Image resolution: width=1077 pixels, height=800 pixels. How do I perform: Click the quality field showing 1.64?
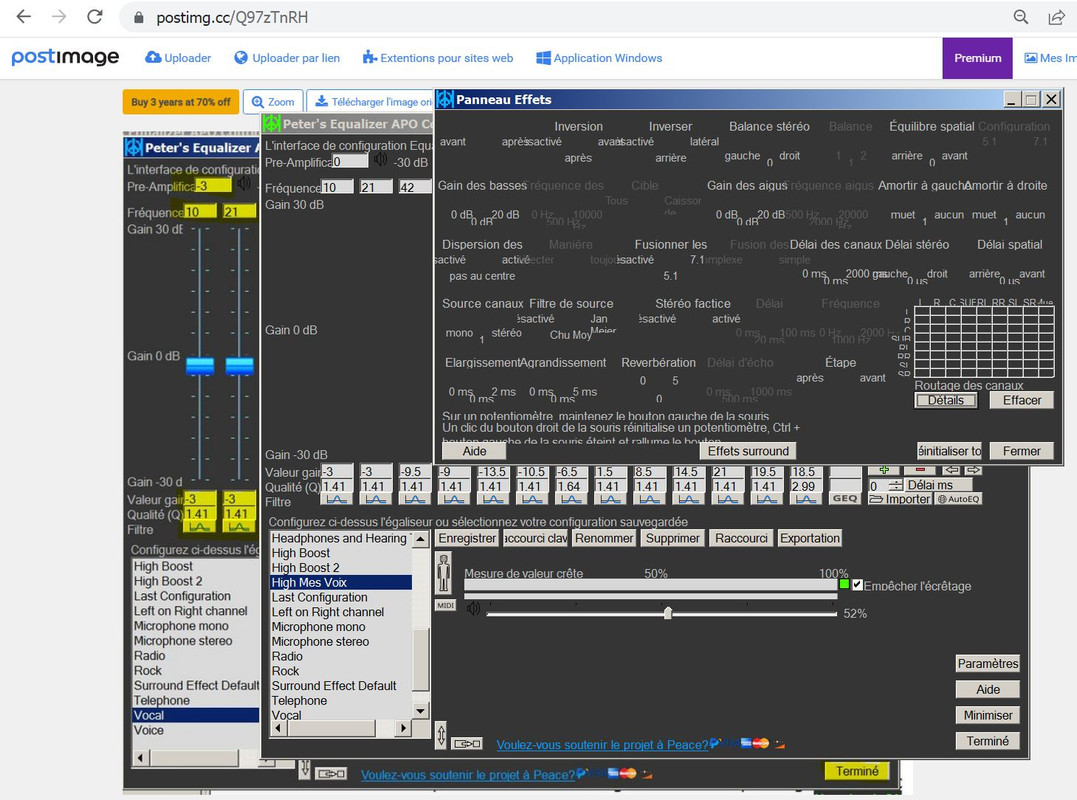point(570,486)
